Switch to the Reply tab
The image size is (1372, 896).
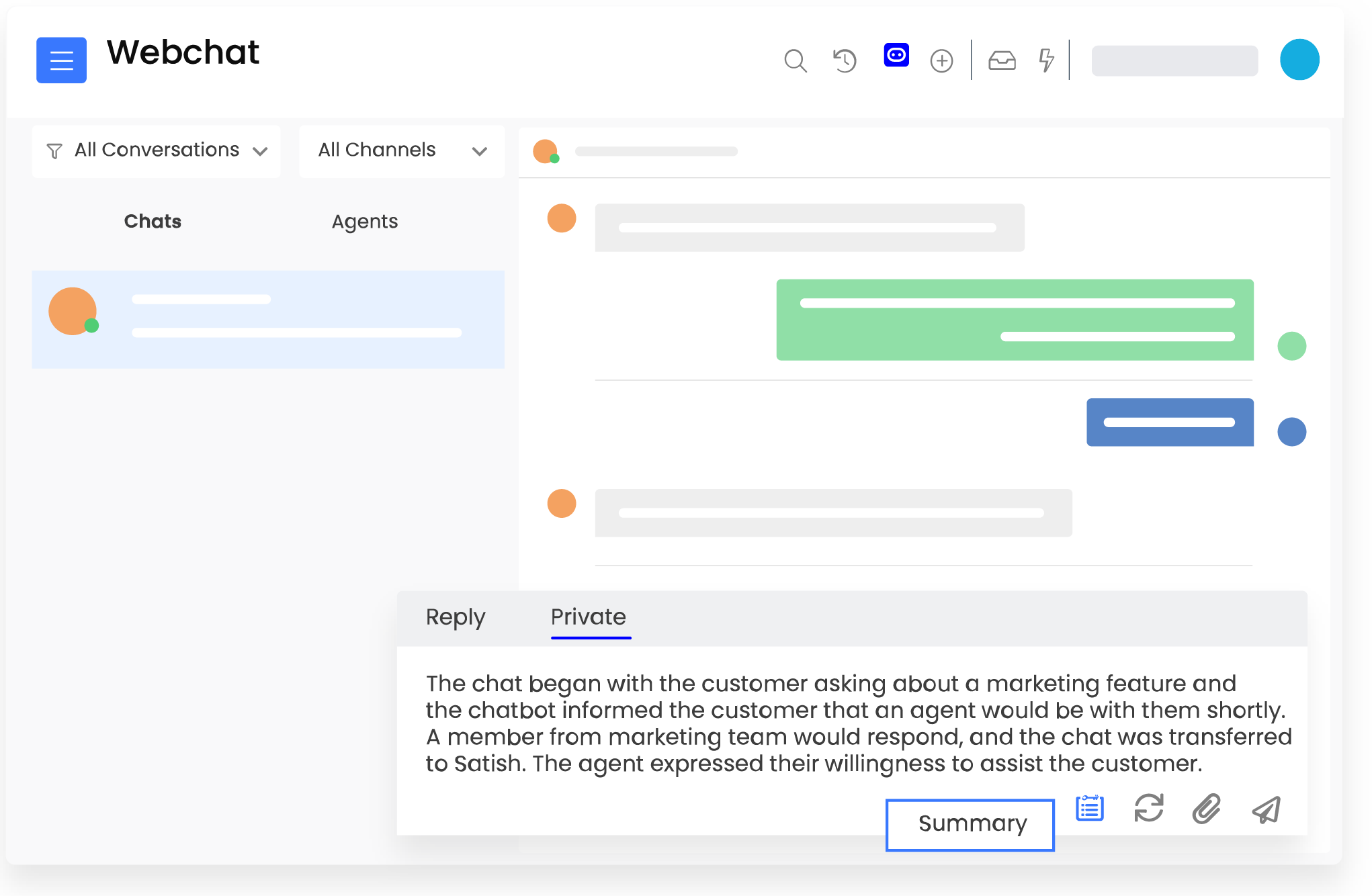(x=455, y=617)
